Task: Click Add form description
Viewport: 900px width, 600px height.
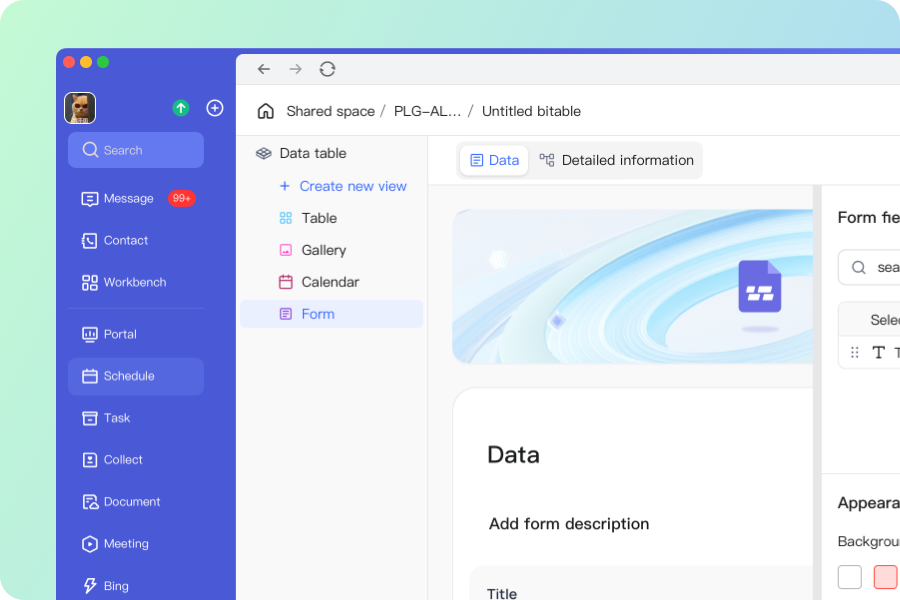Action: tap(569, 524)
